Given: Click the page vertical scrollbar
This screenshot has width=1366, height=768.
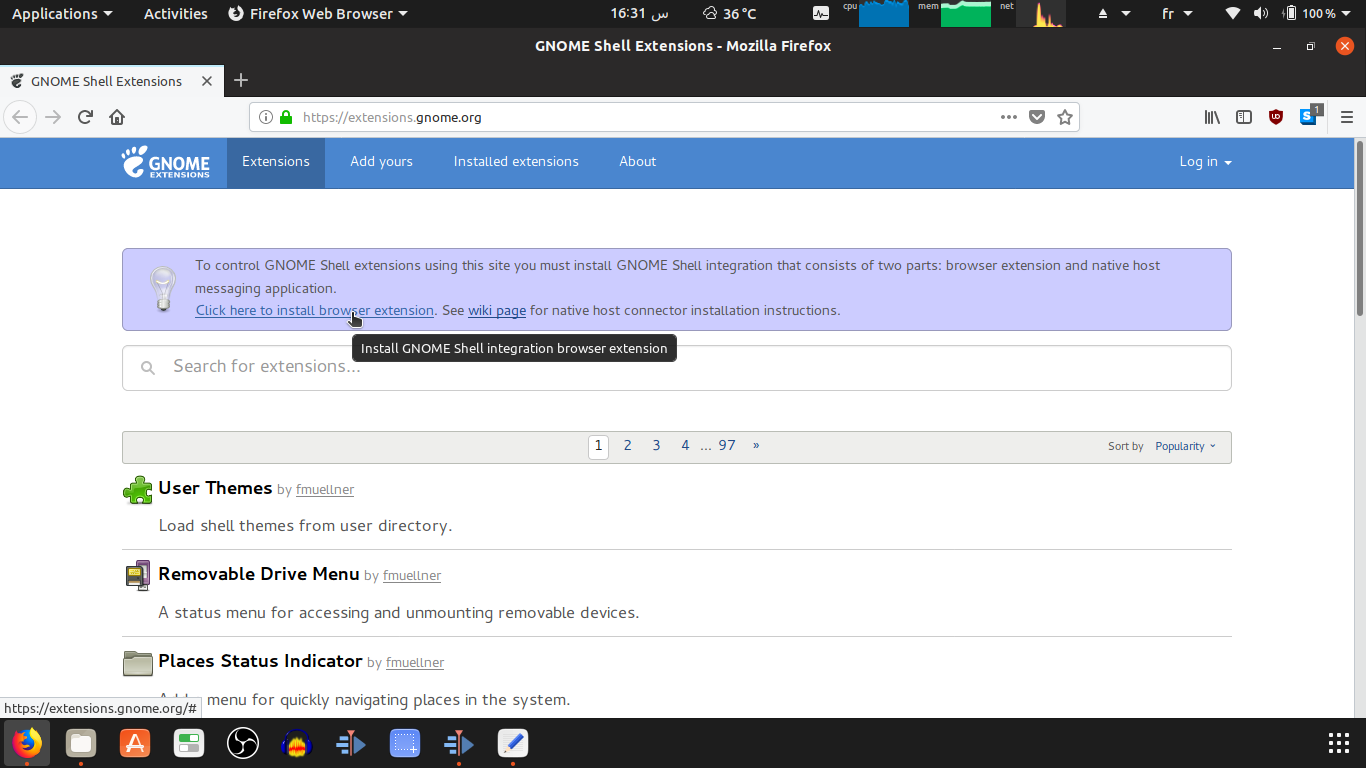Looking at the screenshot, I should coord(1360,228).
